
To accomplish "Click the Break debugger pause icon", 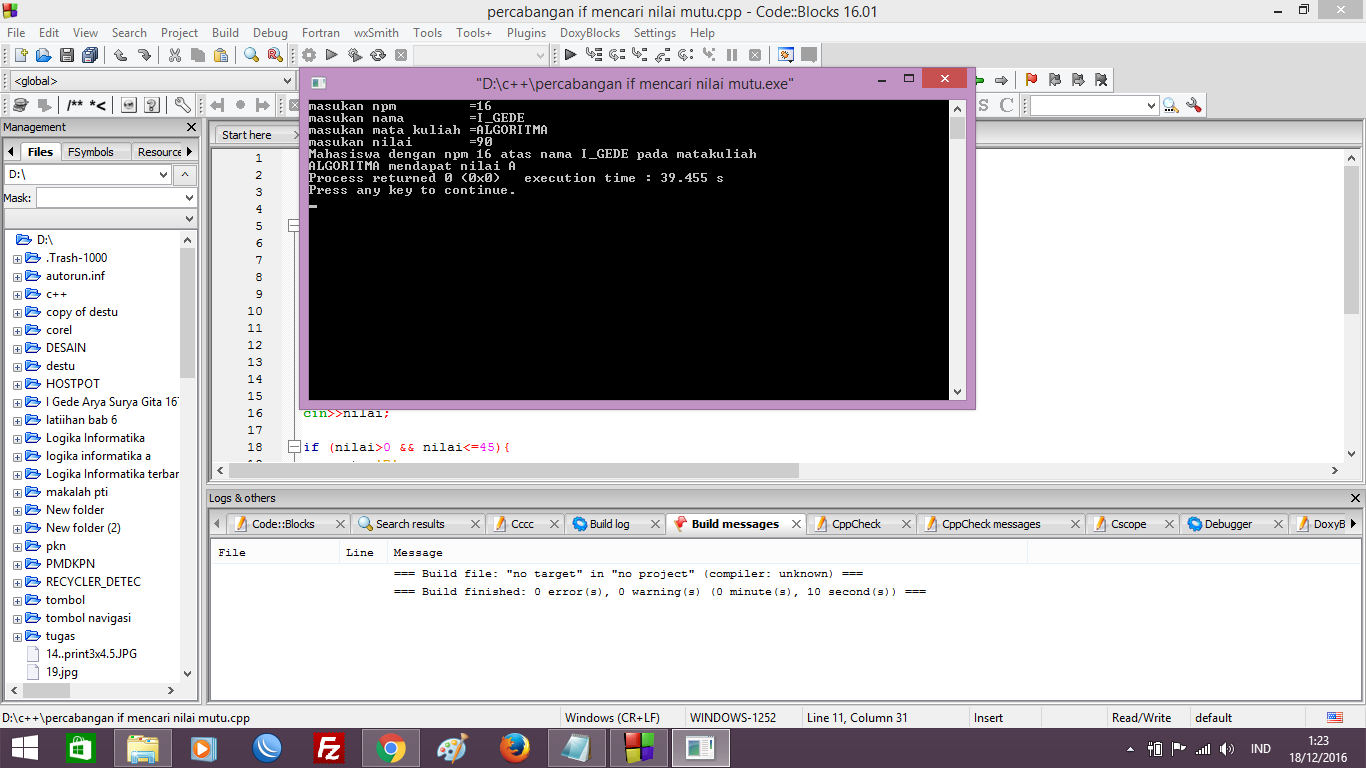I will [x=732, y=55].
